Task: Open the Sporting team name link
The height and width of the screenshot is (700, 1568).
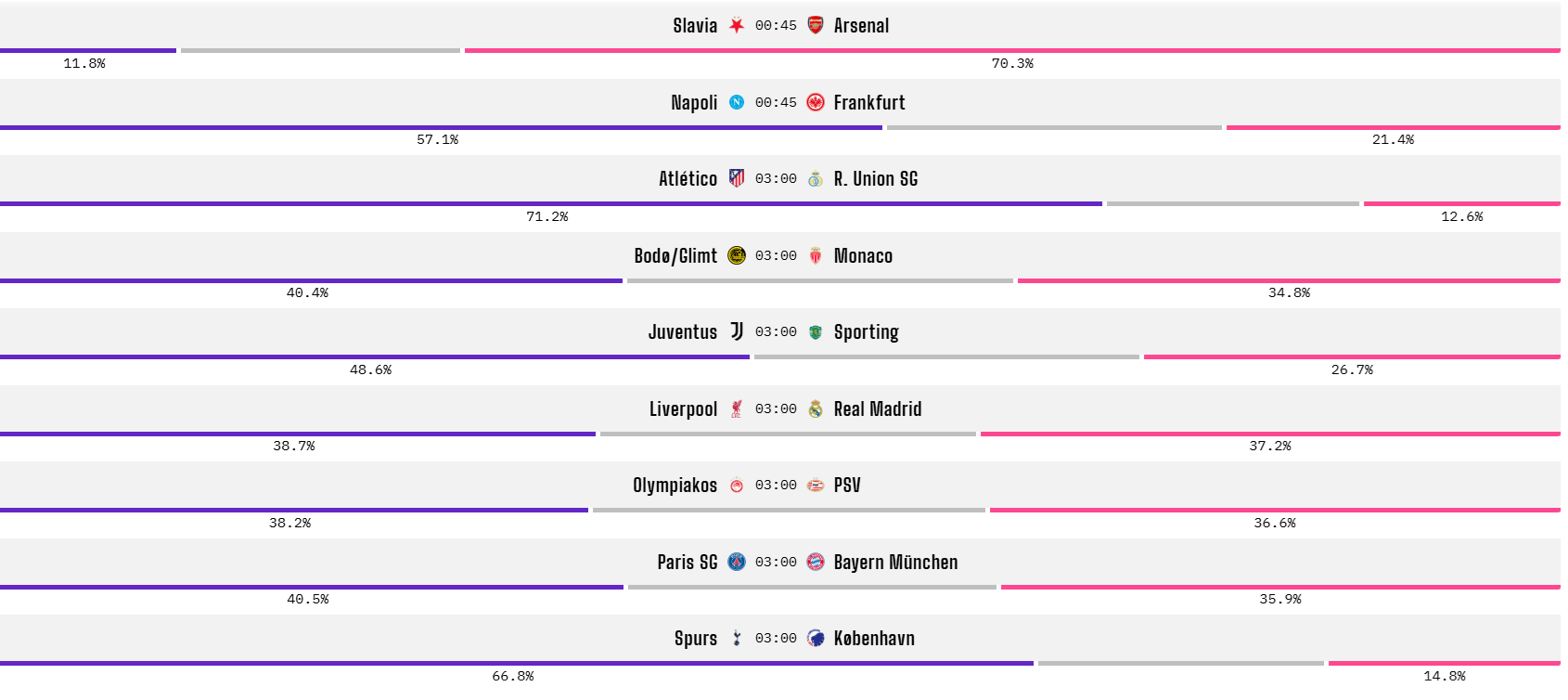Action: tap(866, 331)
